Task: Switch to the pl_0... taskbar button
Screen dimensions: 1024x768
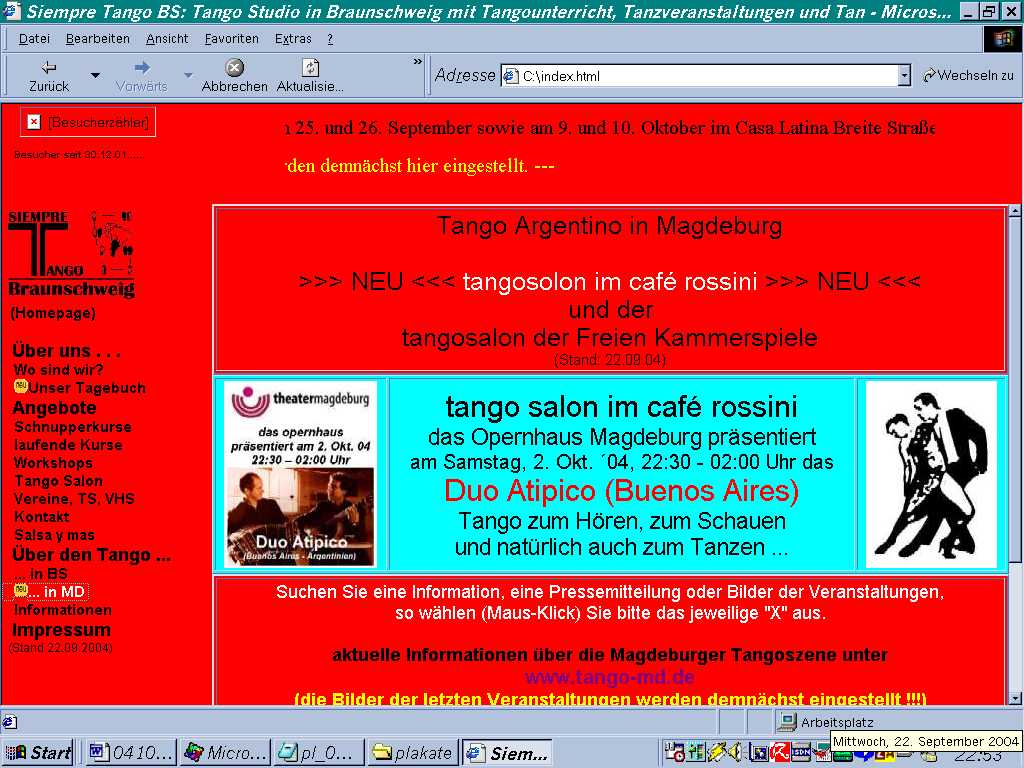Action: [319, 752]
